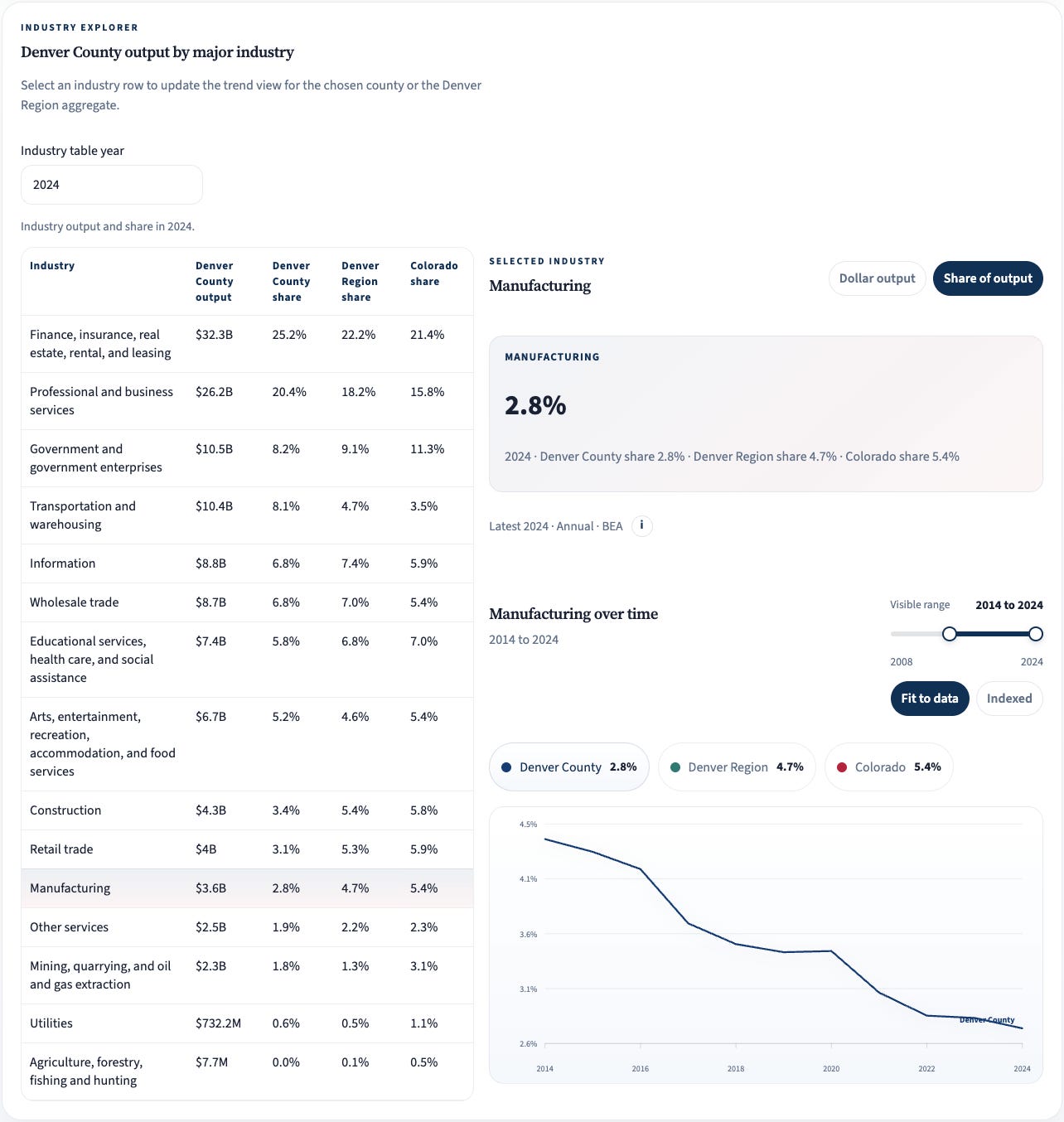Select Arts, entertainment, recreation row
1064x1122 pixels.
[x=247, y=744]
